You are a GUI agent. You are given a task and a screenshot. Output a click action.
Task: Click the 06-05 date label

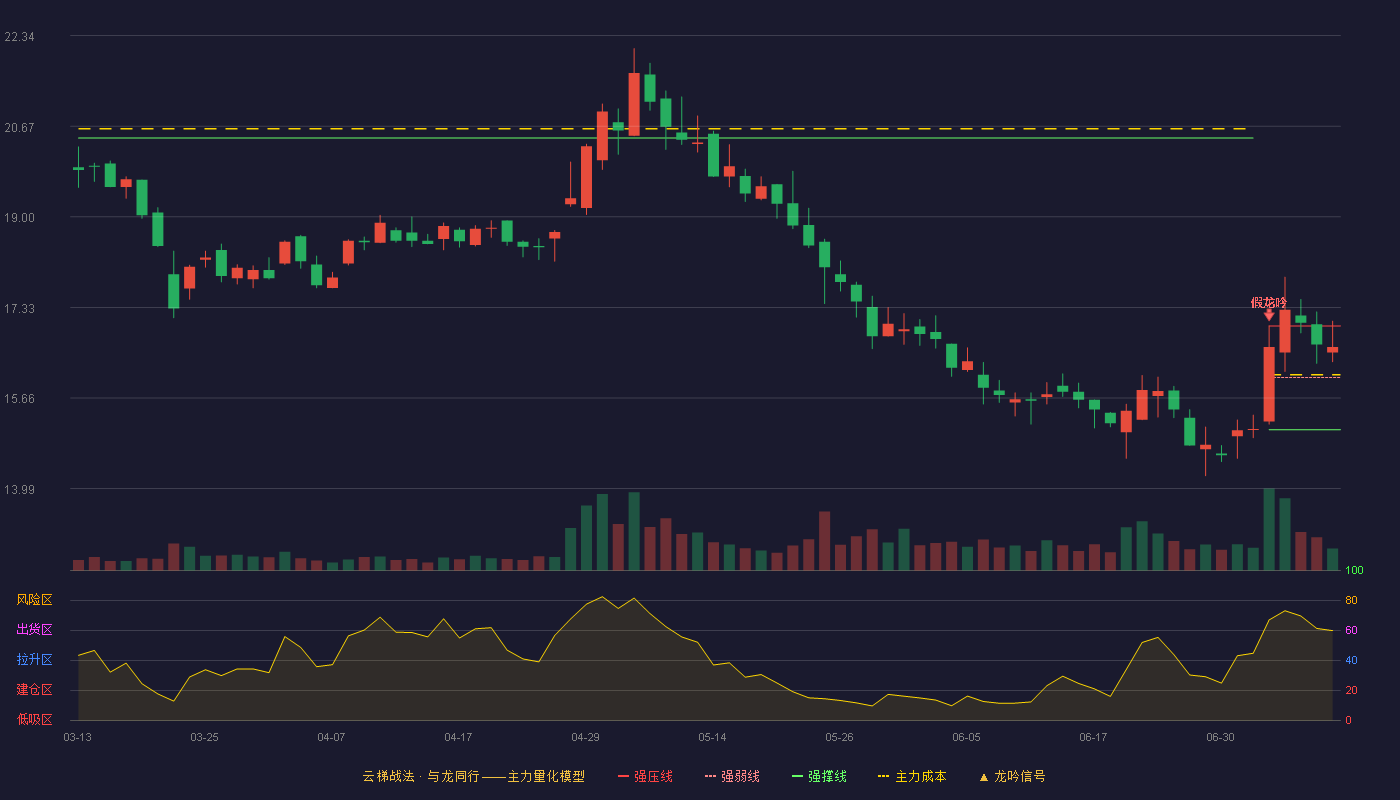(966, 737)
